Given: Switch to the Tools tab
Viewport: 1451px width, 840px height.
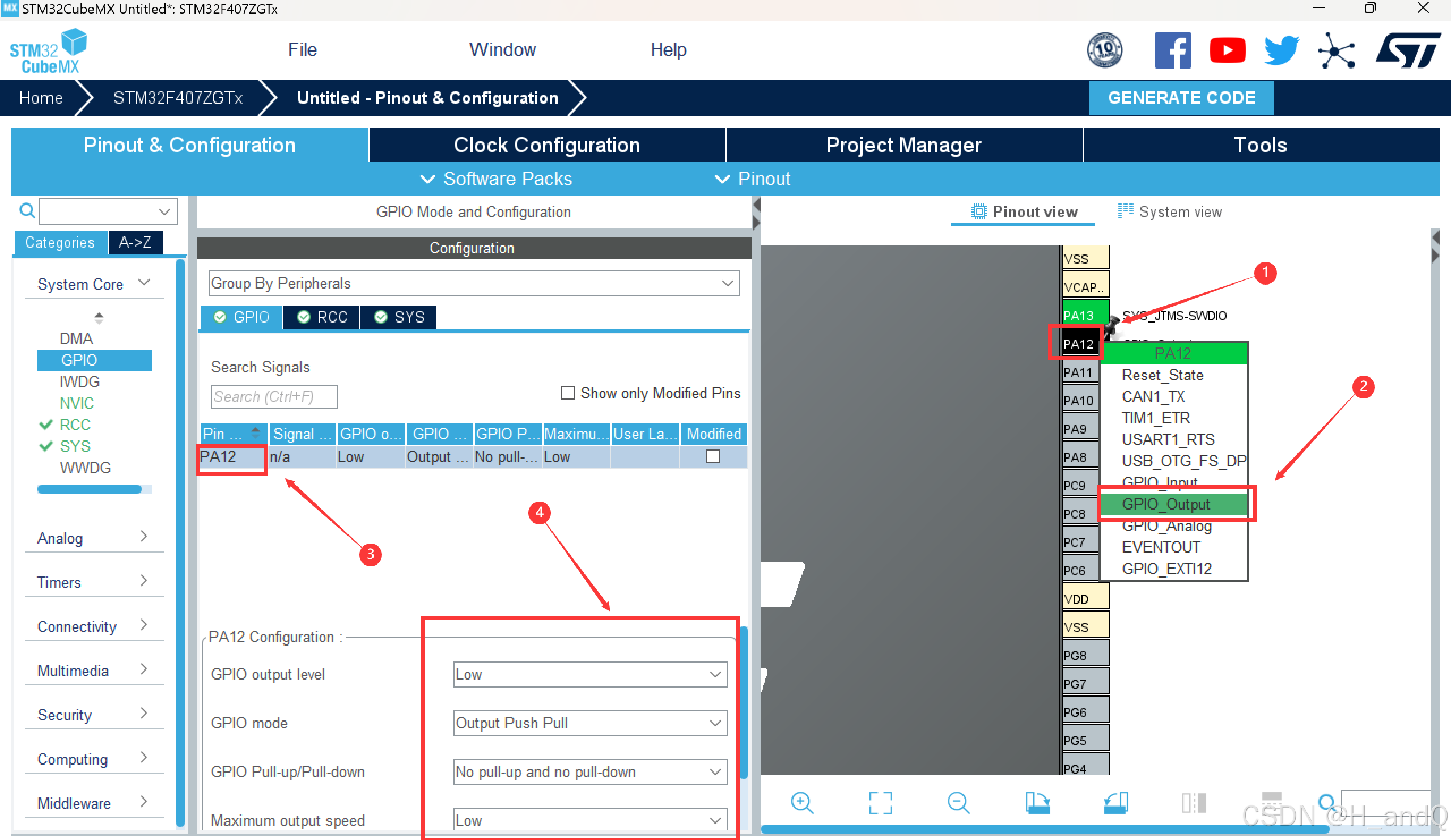Looking at the screenshot, I should (x=1261, y=145).
